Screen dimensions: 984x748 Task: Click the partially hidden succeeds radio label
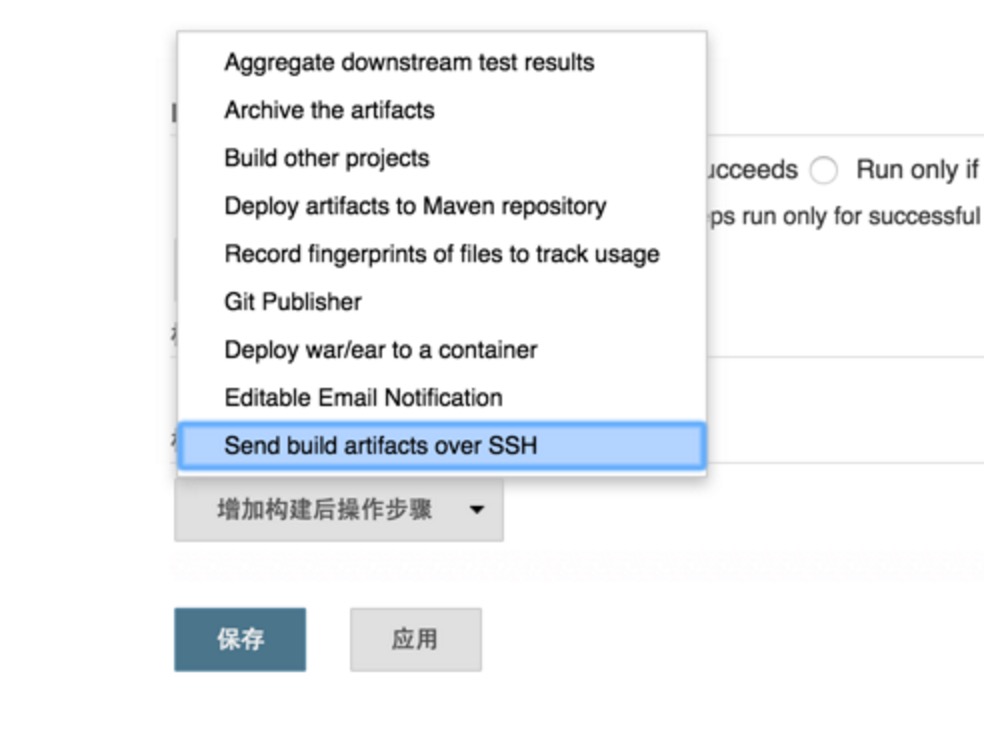[752, 170]
